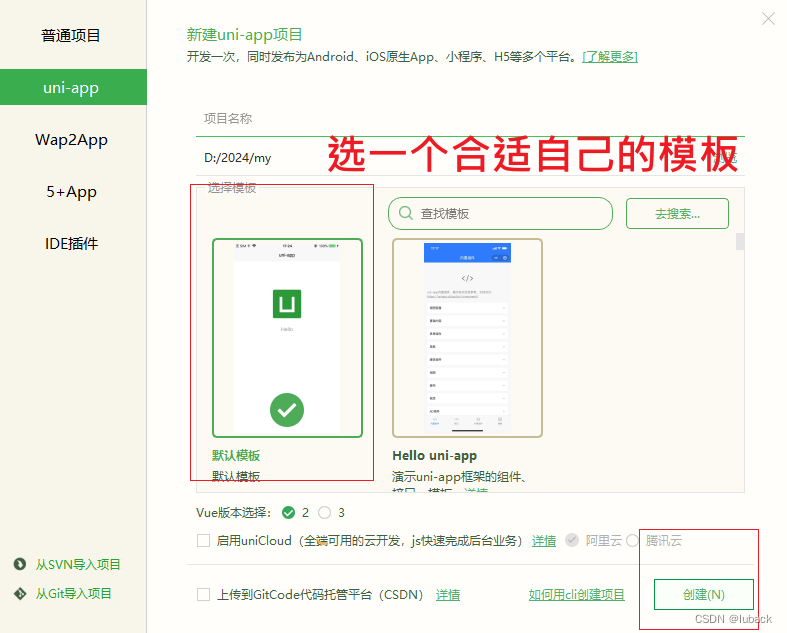Select the 普通项目 project type

pyautogui.click(x=71, y=36)
